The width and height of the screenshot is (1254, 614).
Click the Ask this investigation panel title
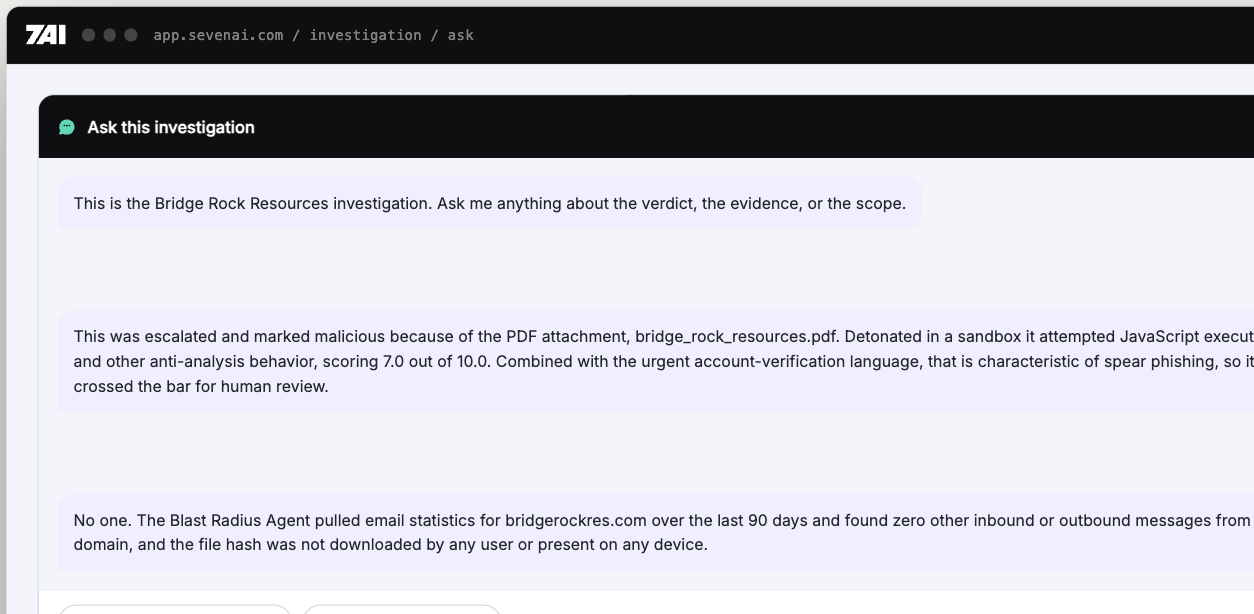171,127
